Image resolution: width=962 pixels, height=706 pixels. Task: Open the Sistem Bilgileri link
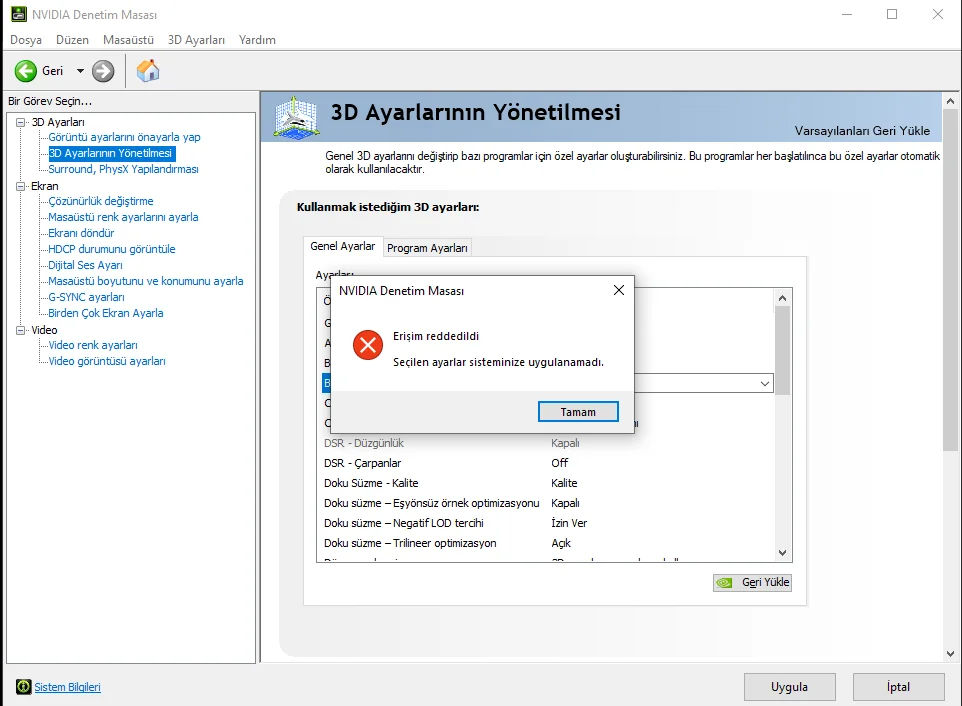click(67, 687)
